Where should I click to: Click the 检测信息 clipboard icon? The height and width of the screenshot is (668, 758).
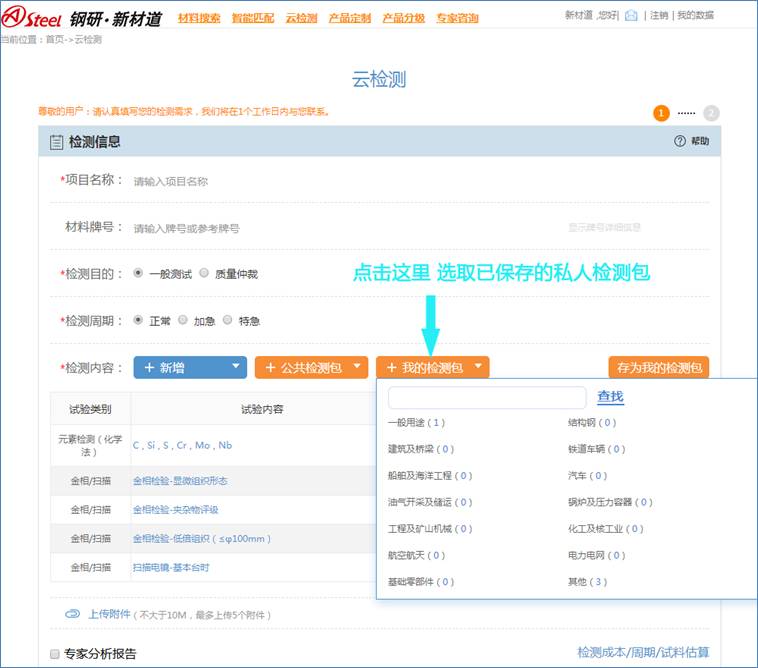[x=56, y=142]
